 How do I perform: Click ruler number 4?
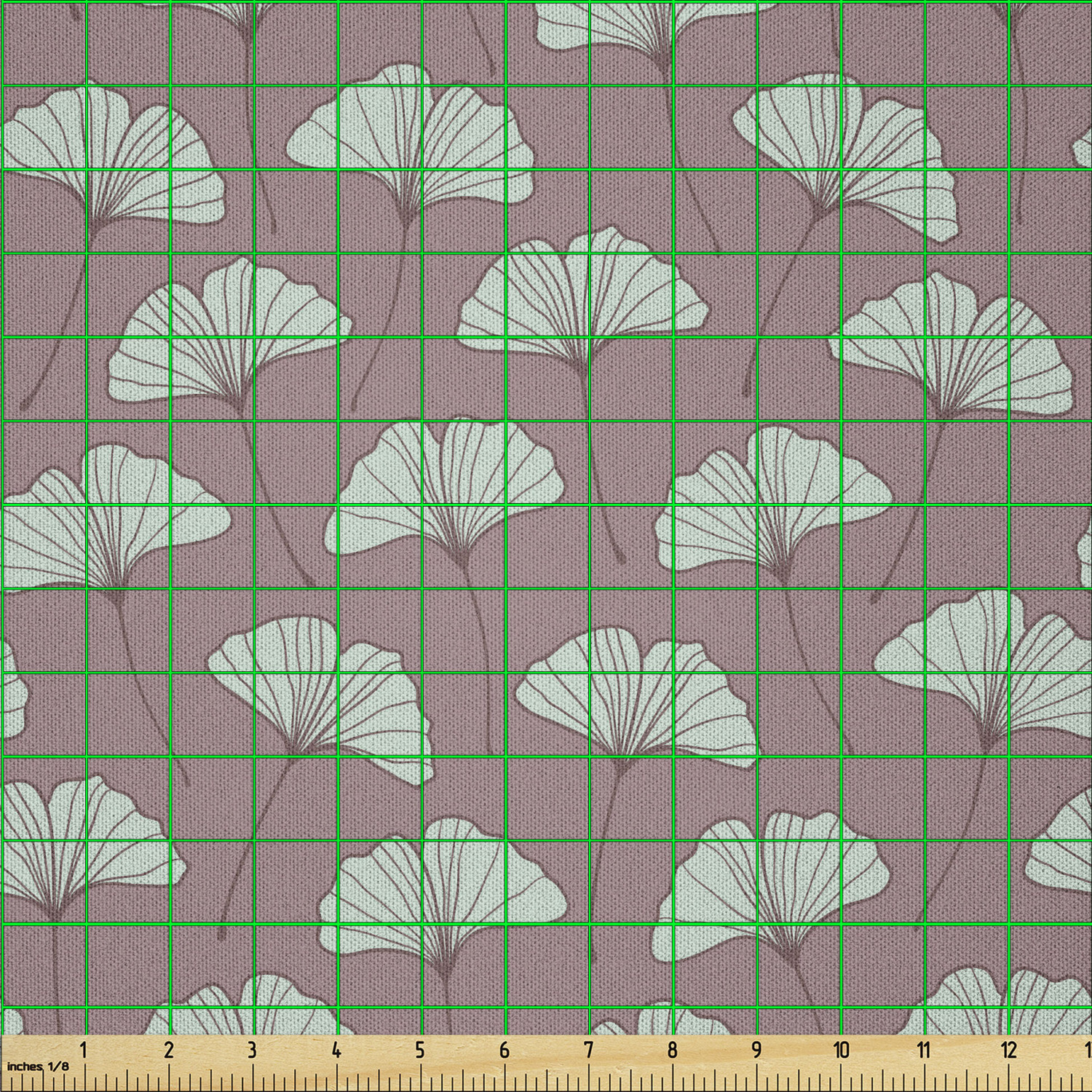[x=336, y=1050]
